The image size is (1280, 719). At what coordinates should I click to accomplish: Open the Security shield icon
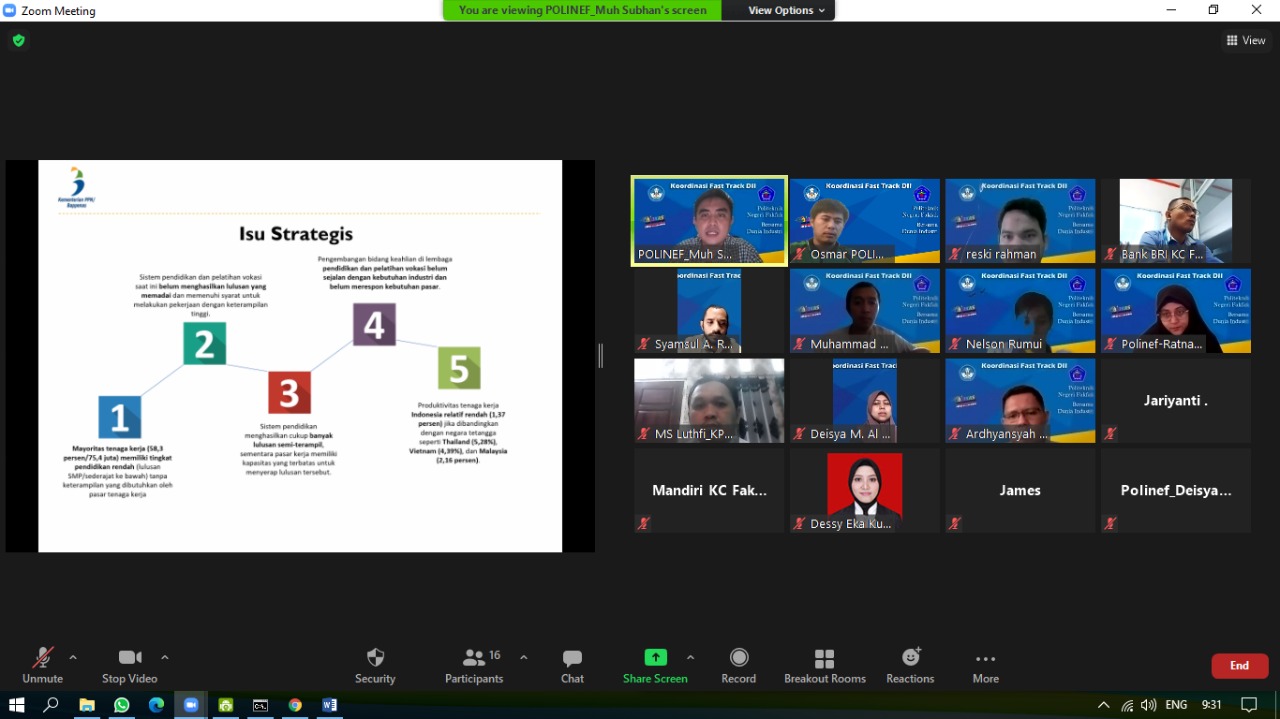click(375, 665)
